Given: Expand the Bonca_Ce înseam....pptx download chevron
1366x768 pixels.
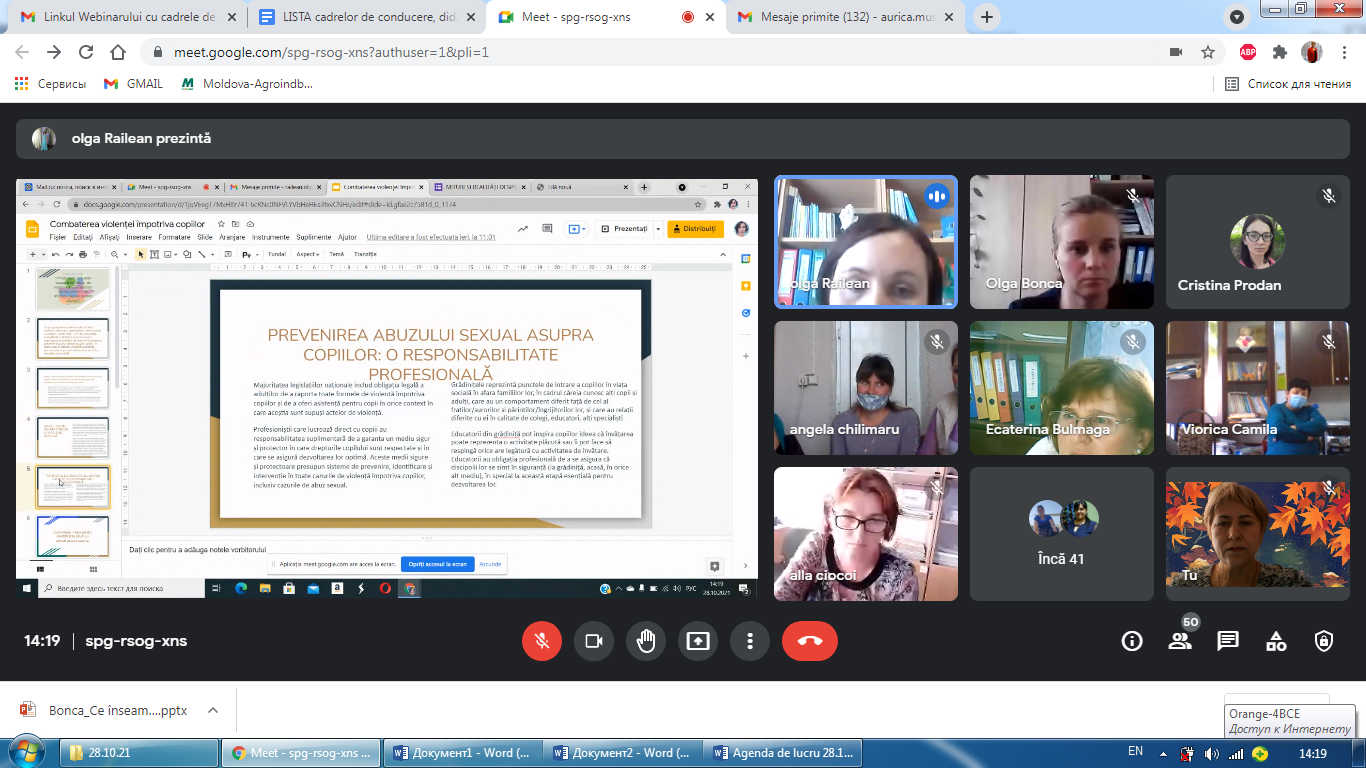Looking at the screenshot, I should [x=212, y=711].
